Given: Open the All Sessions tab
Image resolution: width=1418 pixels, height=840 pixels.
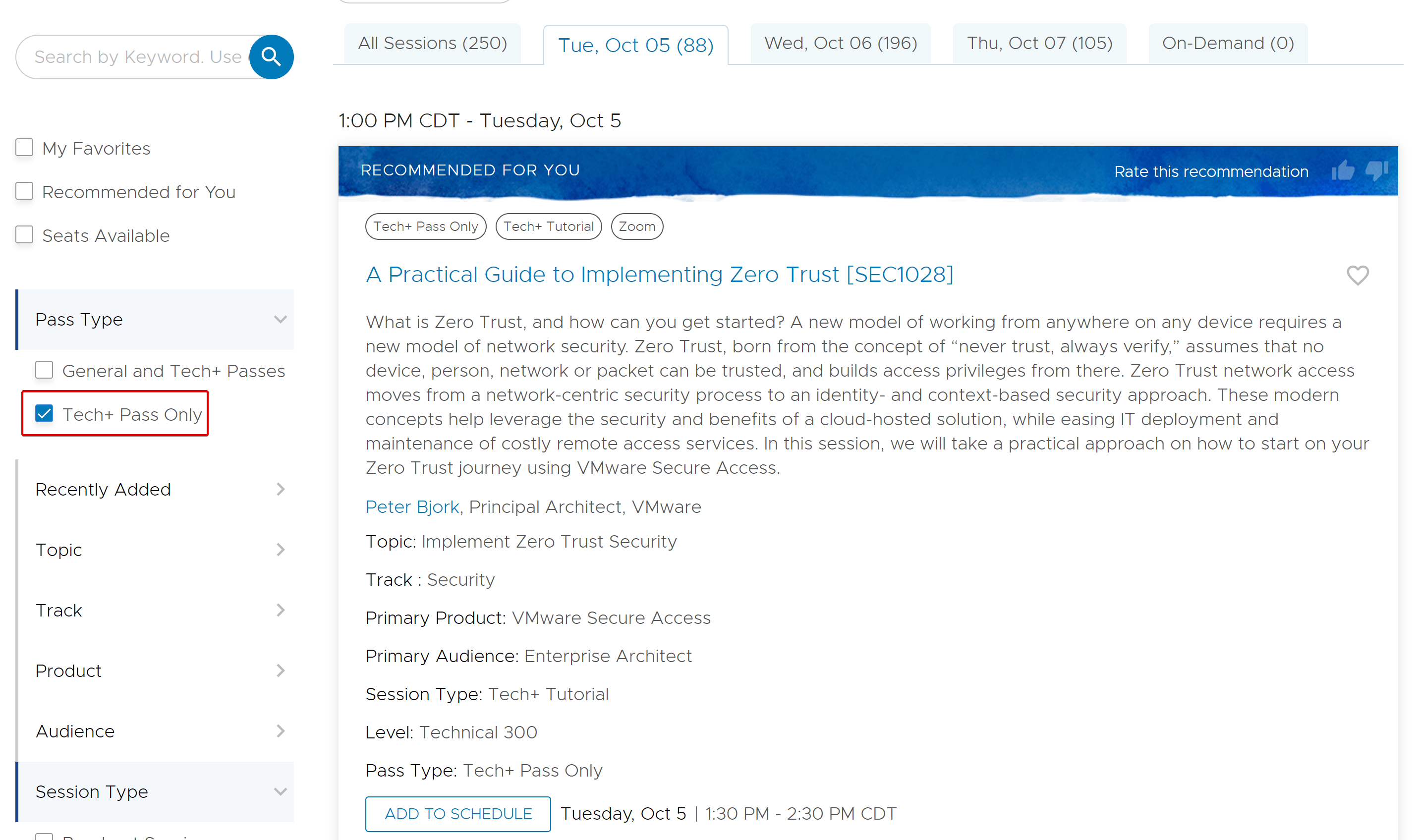Looking at the screenshot, I should coord(432,43).
